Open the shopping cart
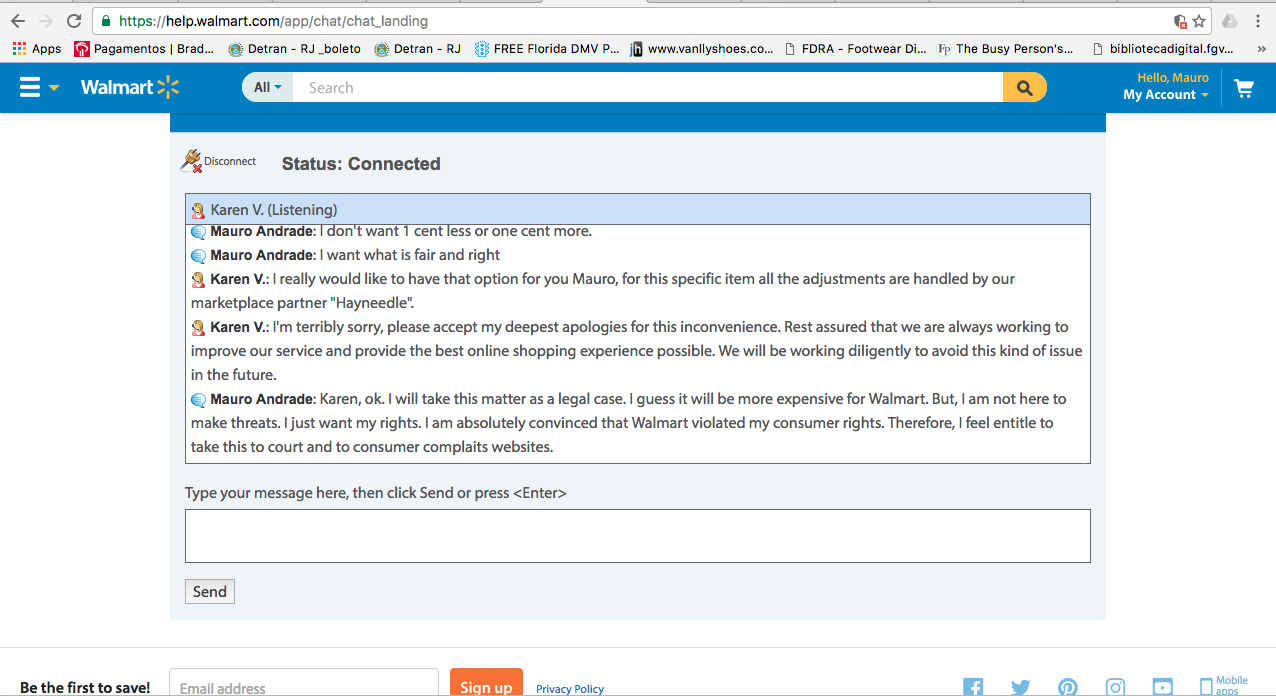This screenshot has width=1276, height=696. click(x=1244, y=88)
